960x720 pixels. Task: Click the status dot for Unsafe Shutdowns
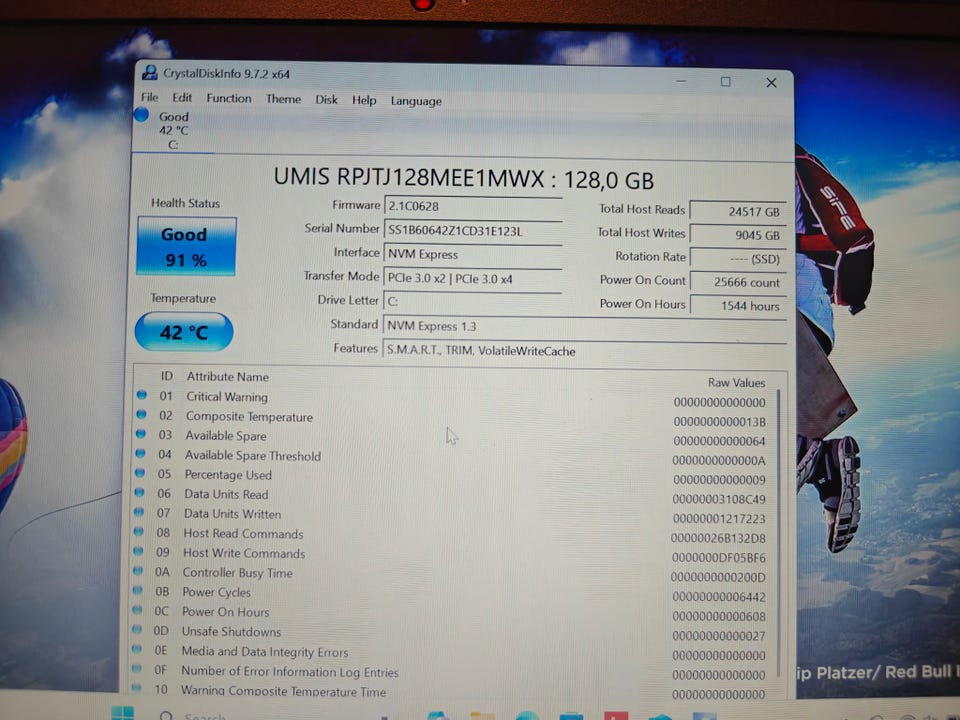(137, 629)
